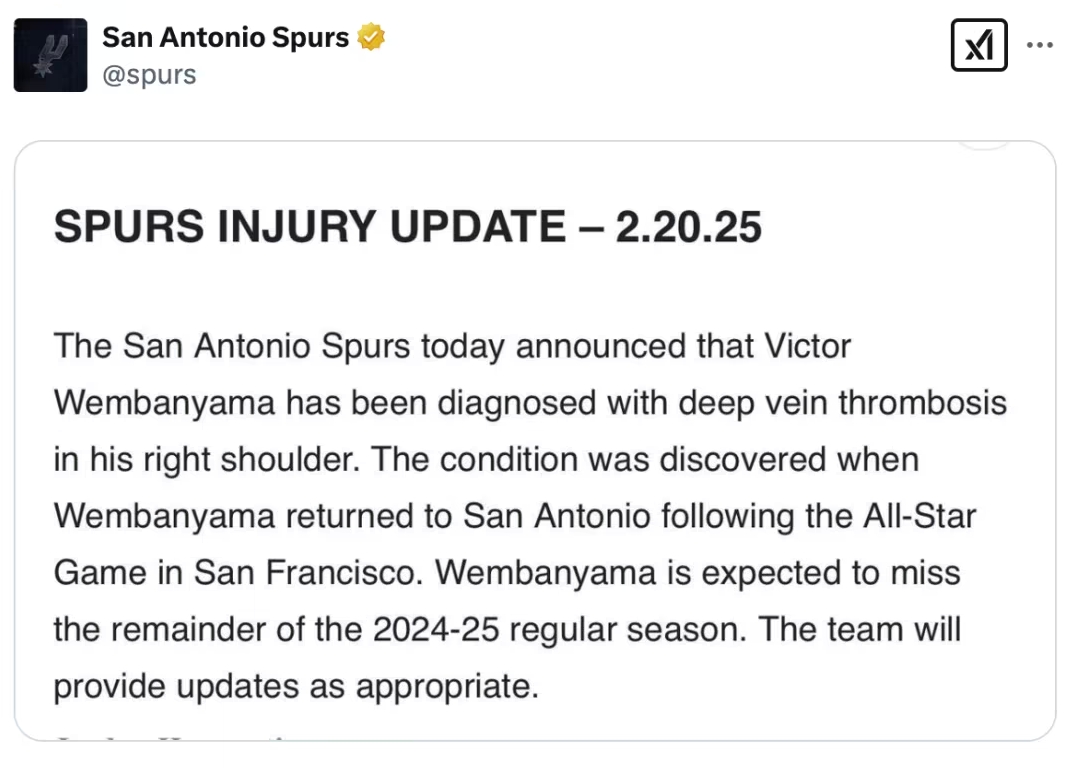Open the Grok xAI icon

click(x=979, y=46)
